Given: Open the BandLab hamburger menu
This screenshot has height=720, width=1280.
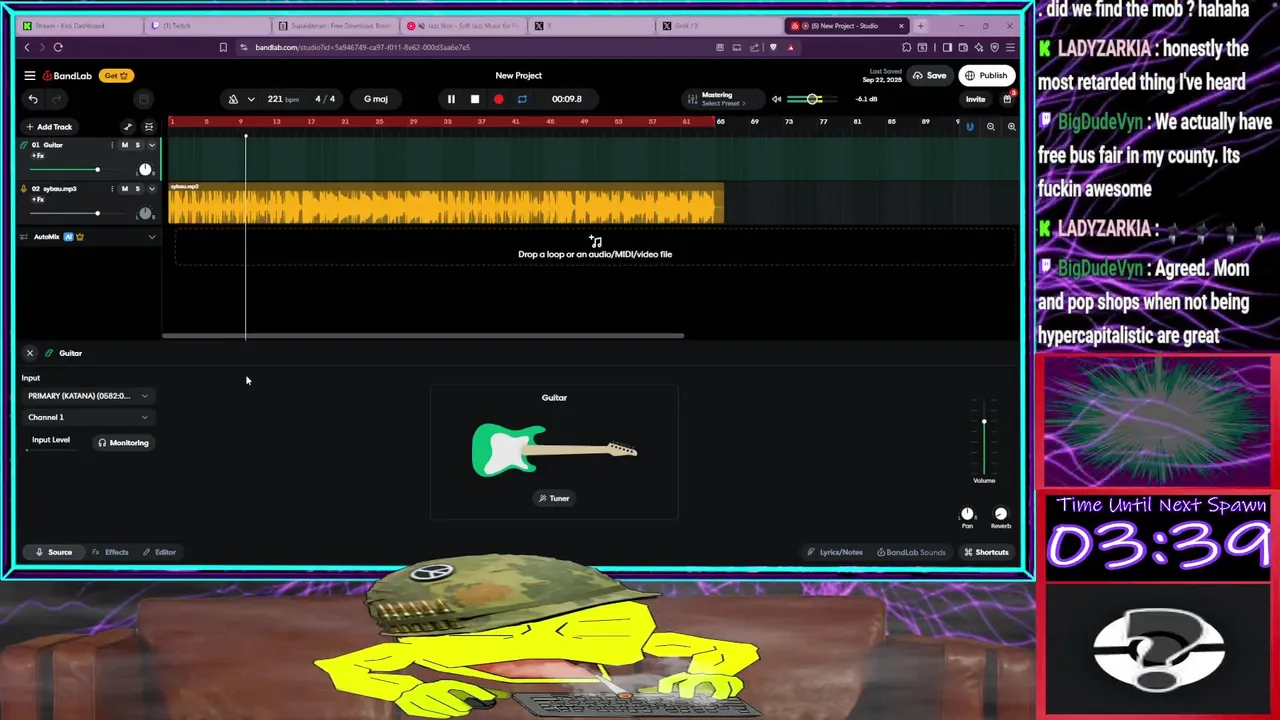Looking at the screenshot, I should pyautogui.click(x=30, y=75).
